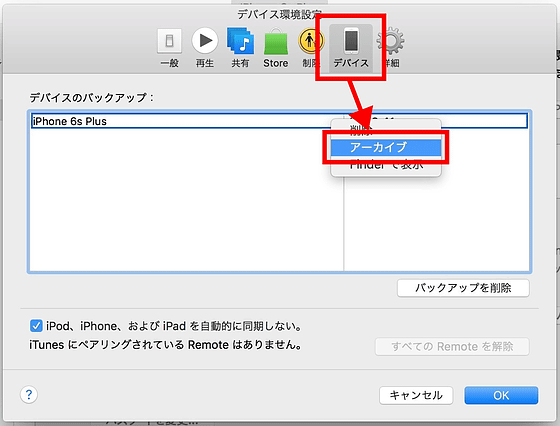
Task: Click the バックアップを削除 button
Action: (x=463, y=288)
